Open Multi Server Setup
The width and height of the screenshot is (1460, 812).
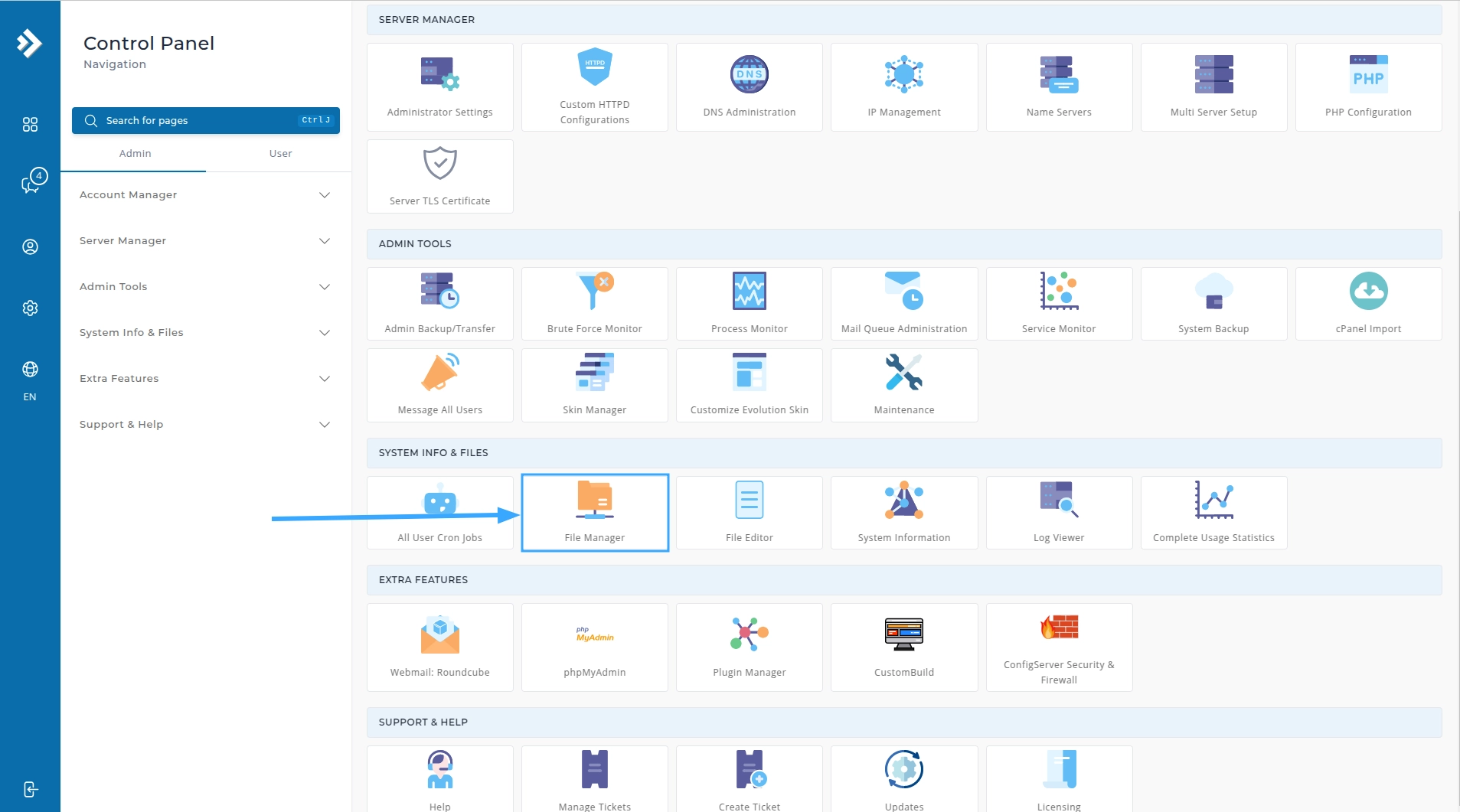[x=1213, y=87]
